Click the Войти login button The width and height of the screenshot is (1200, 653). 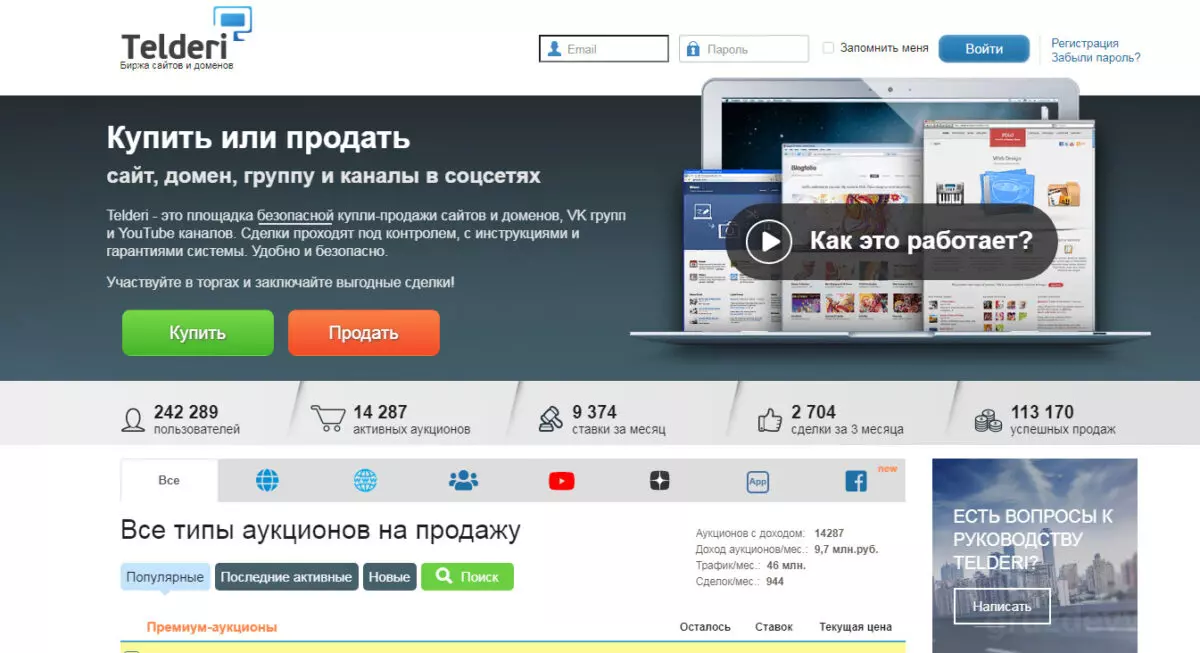(984, 49)
